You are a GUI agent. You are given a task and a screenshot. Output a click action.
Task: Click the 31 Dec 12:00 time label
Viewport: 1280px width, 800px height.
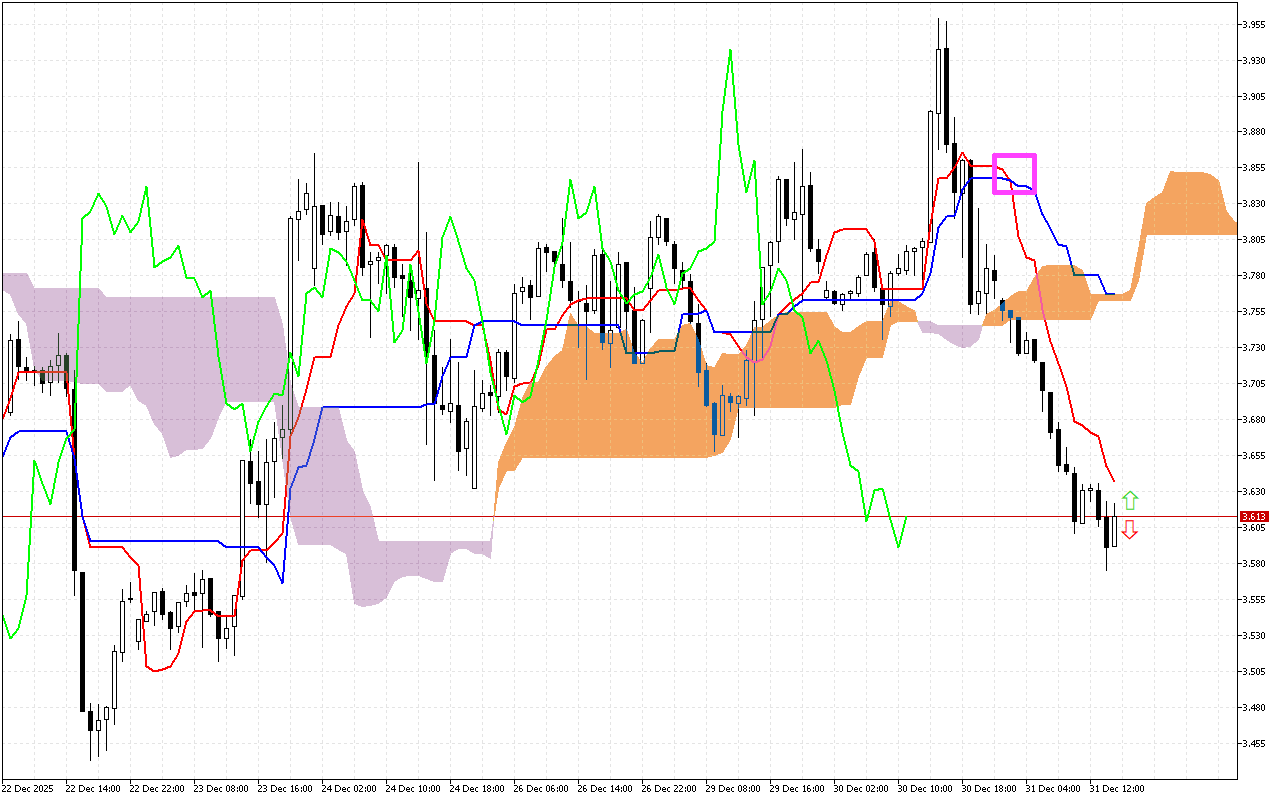1116,788
